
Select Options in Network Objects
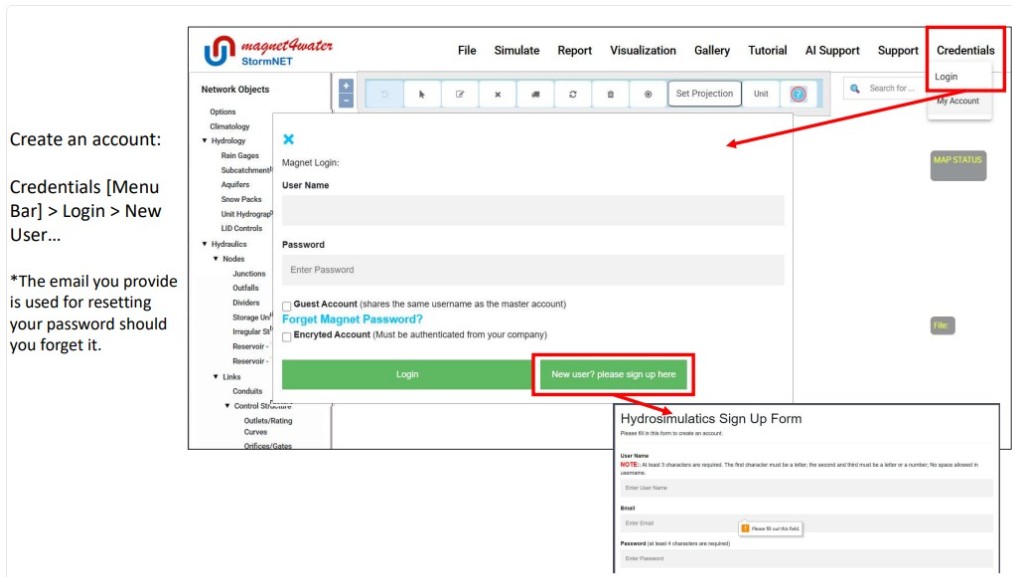coord(223,112)
